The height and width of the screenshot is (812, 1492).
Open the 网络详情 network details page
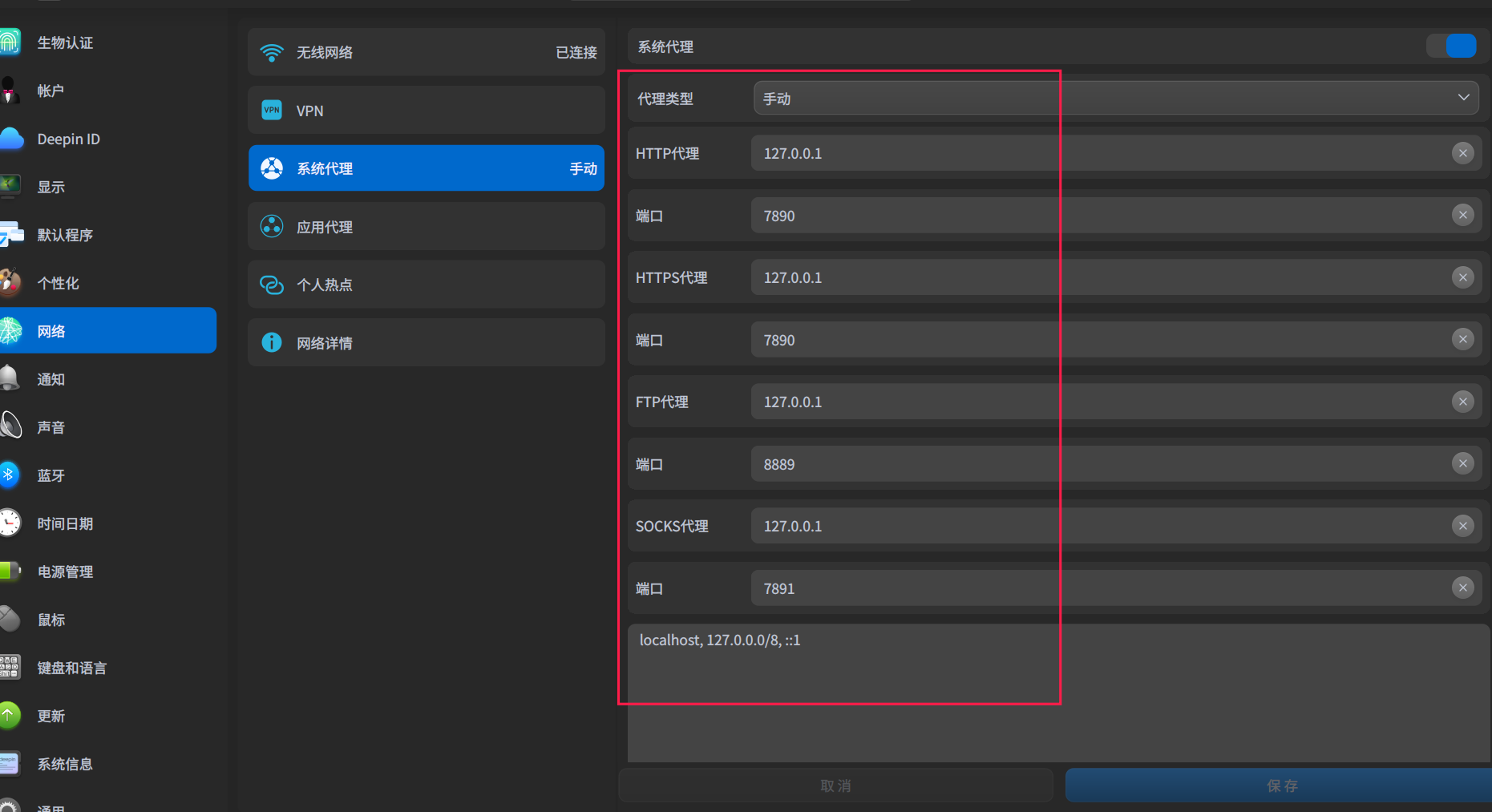pyautogui.click(x=427, y=343)
